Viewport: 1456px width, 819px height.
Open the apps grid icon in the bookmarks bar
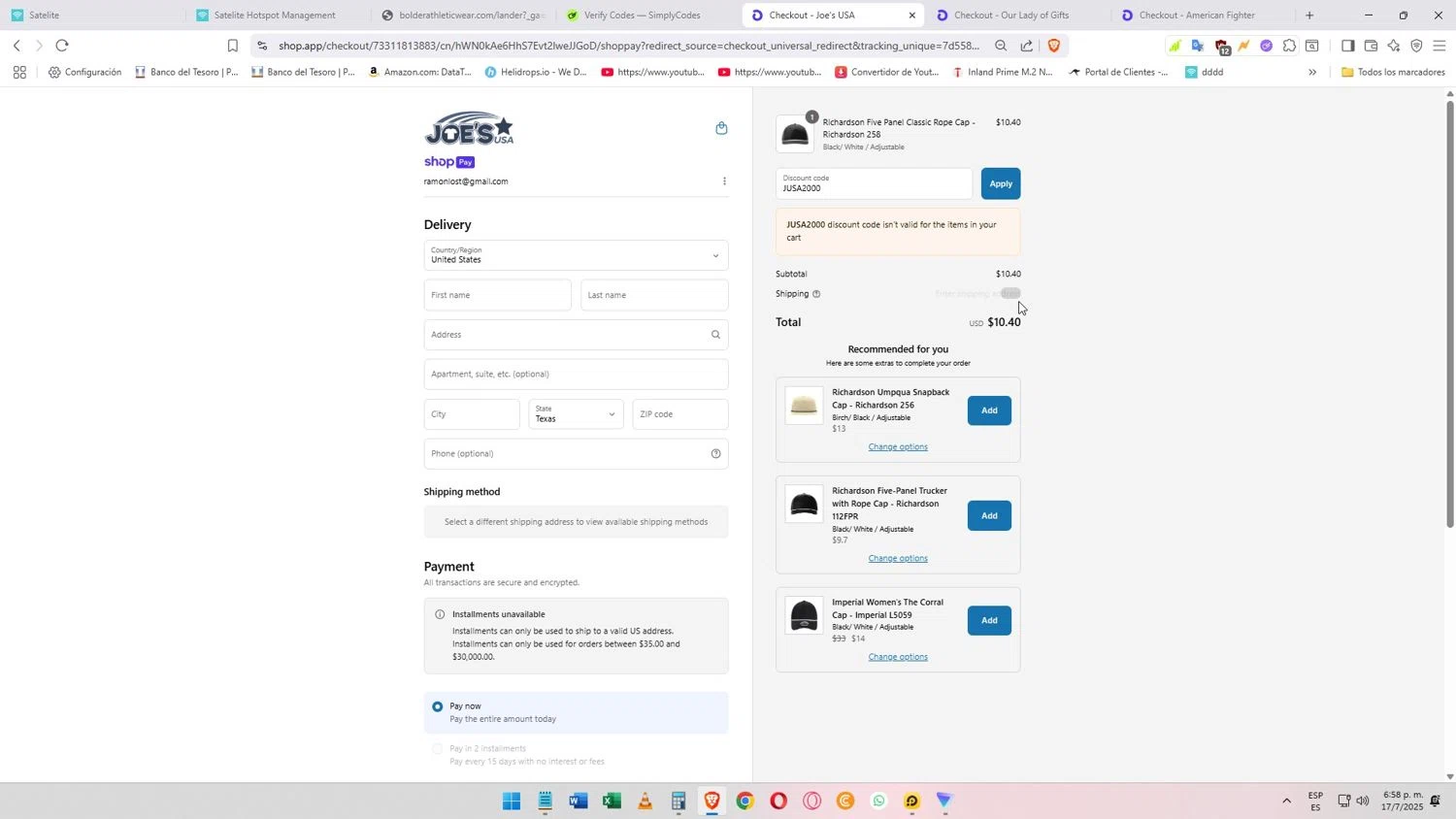pos(19,72)
